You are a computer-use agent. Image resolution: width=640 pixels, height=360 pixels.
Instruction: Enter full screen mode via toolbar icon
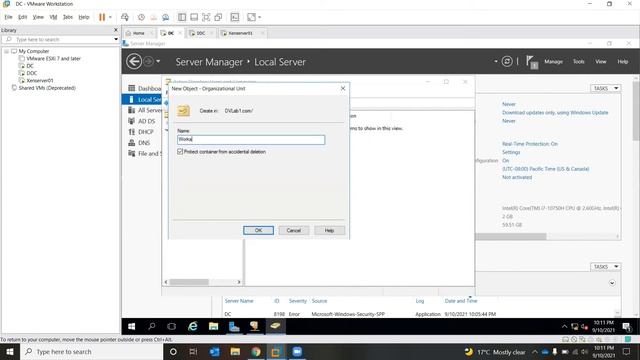[206, 17]
